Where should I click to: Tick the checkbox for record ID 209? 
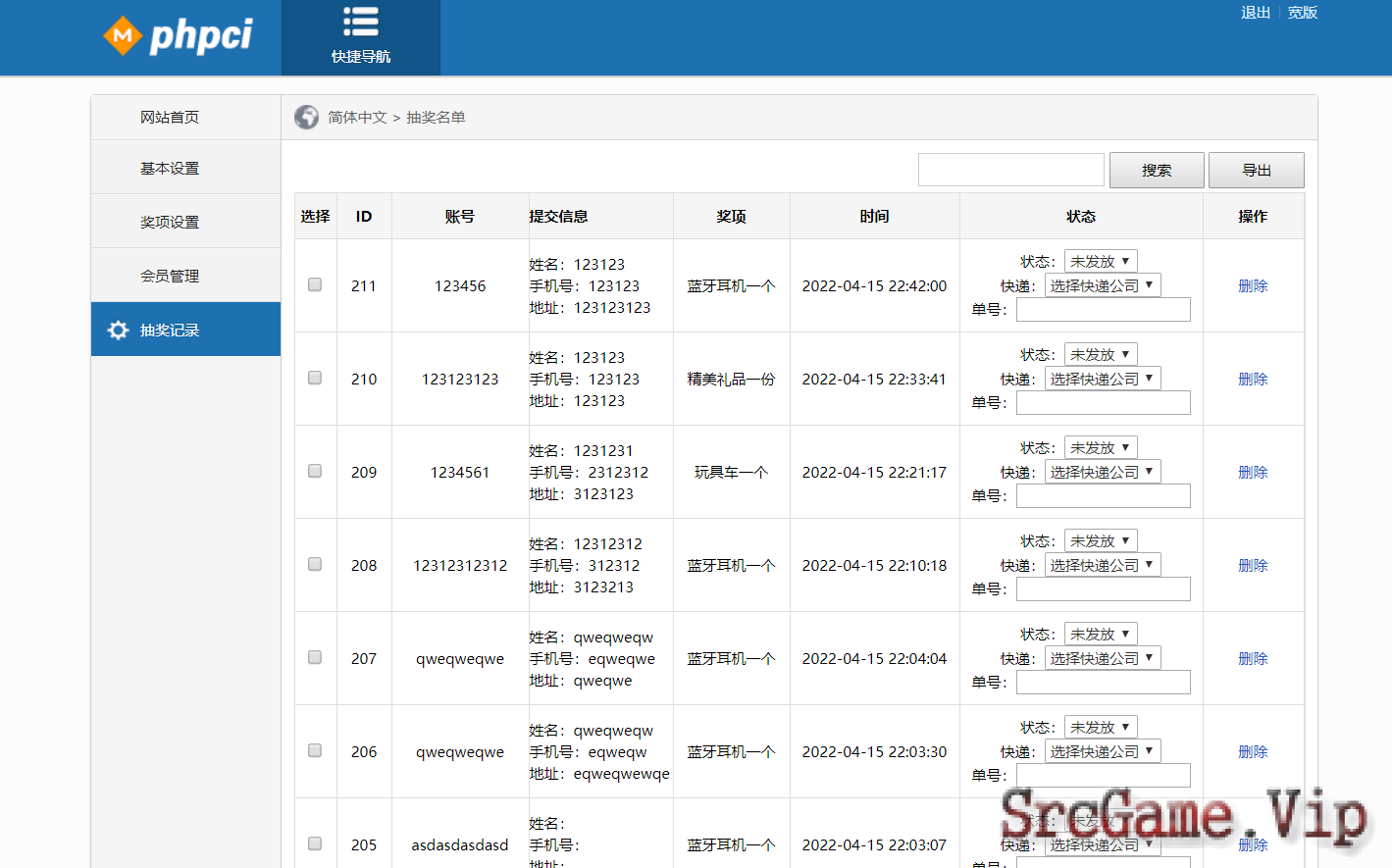315,471
